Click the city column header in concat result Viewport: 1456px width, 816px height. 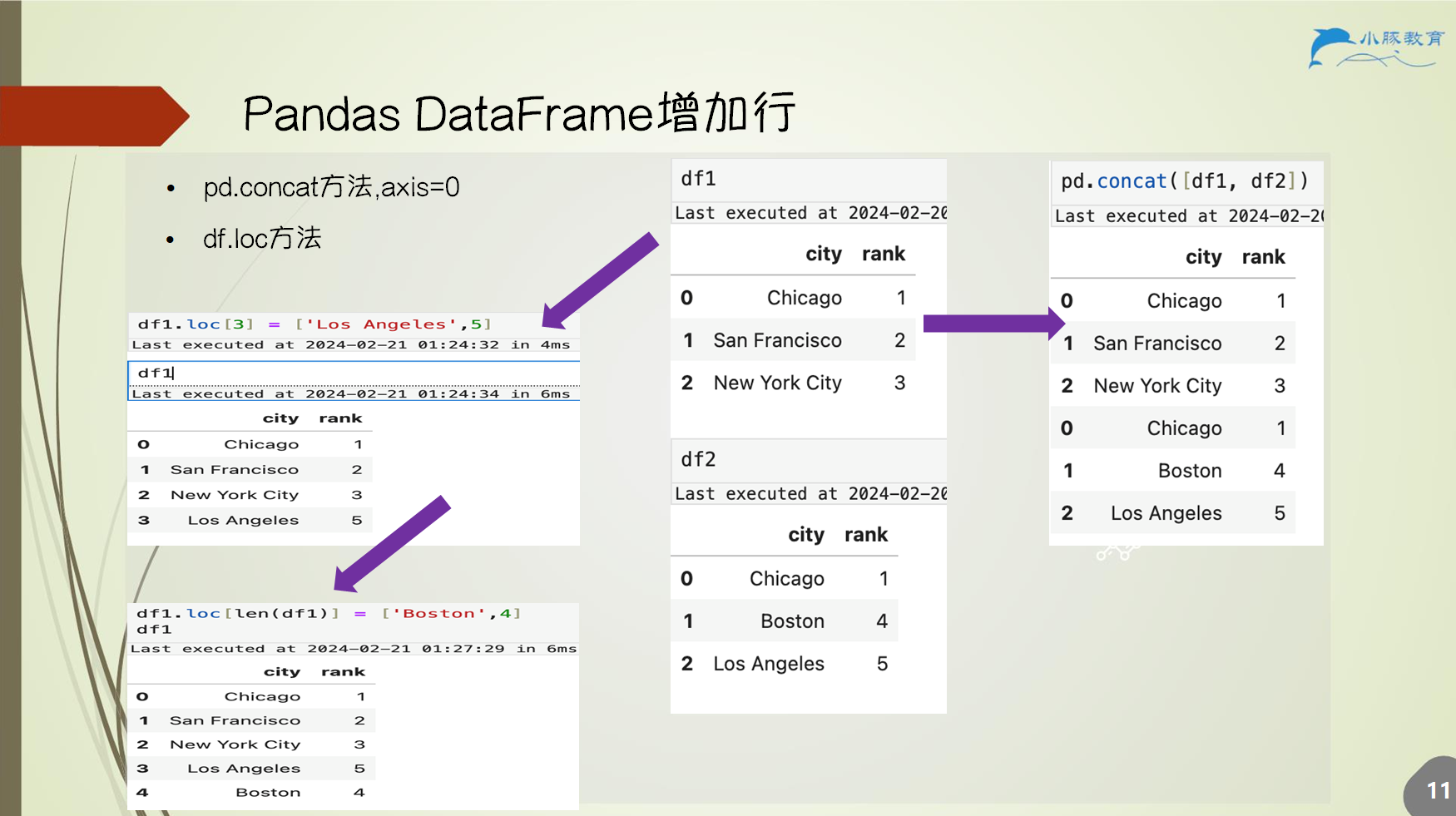pyautogui.click(x=1203, y=257)
